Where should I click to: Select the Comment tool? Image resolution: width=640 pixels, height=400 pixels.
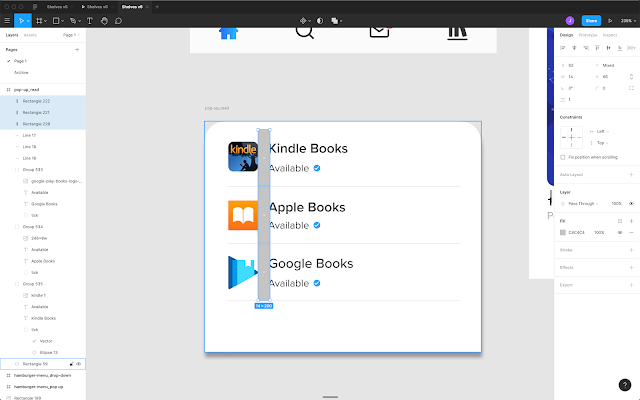(x=118, y=21)
